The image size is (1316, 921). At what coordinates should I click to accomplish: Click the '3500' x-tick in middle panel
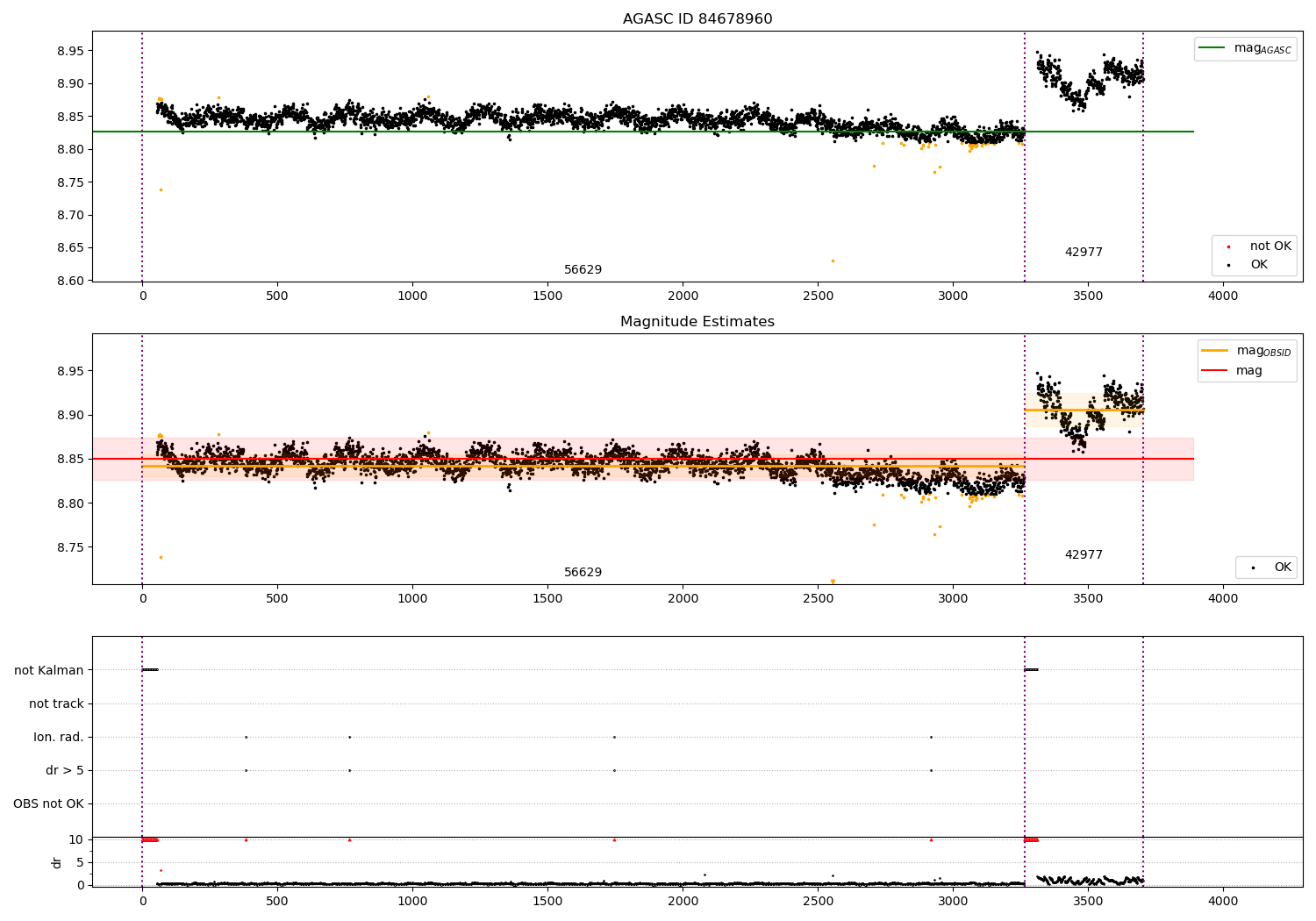(x=1088, y=599)
